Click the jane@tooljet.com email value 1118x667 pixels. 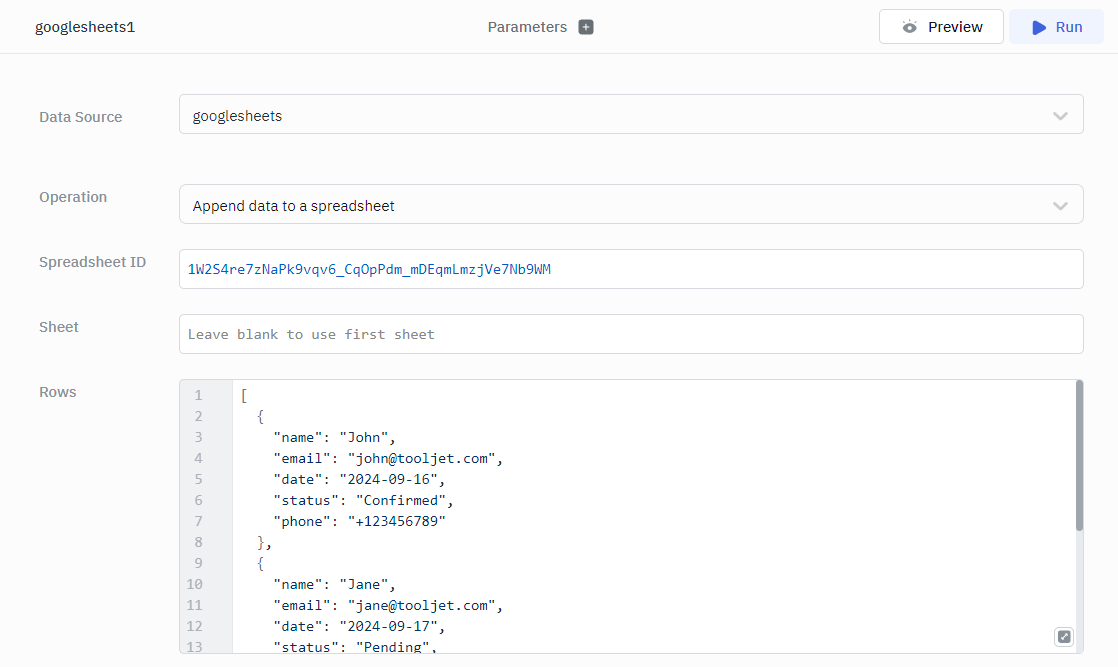pos(423,605)
